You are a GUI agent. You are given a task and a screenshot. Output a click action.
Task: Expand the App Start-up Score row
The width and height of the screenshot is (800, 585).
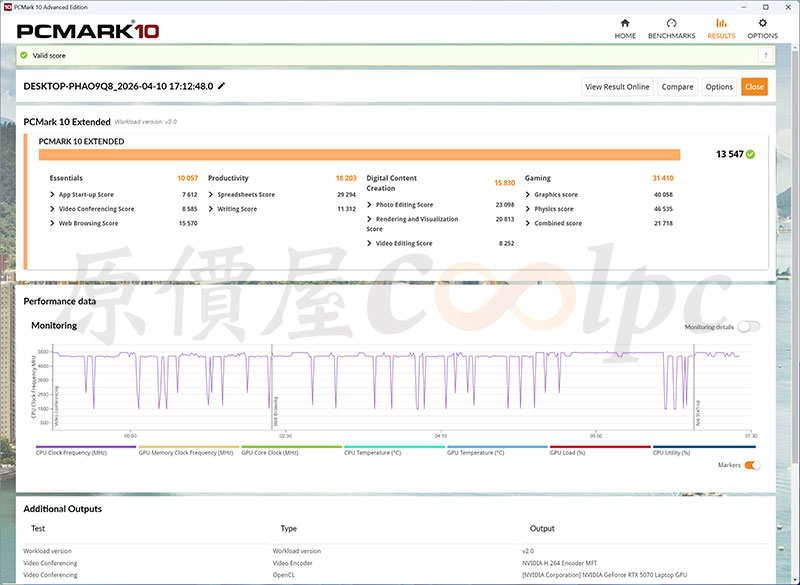click(x=53, y=195)
